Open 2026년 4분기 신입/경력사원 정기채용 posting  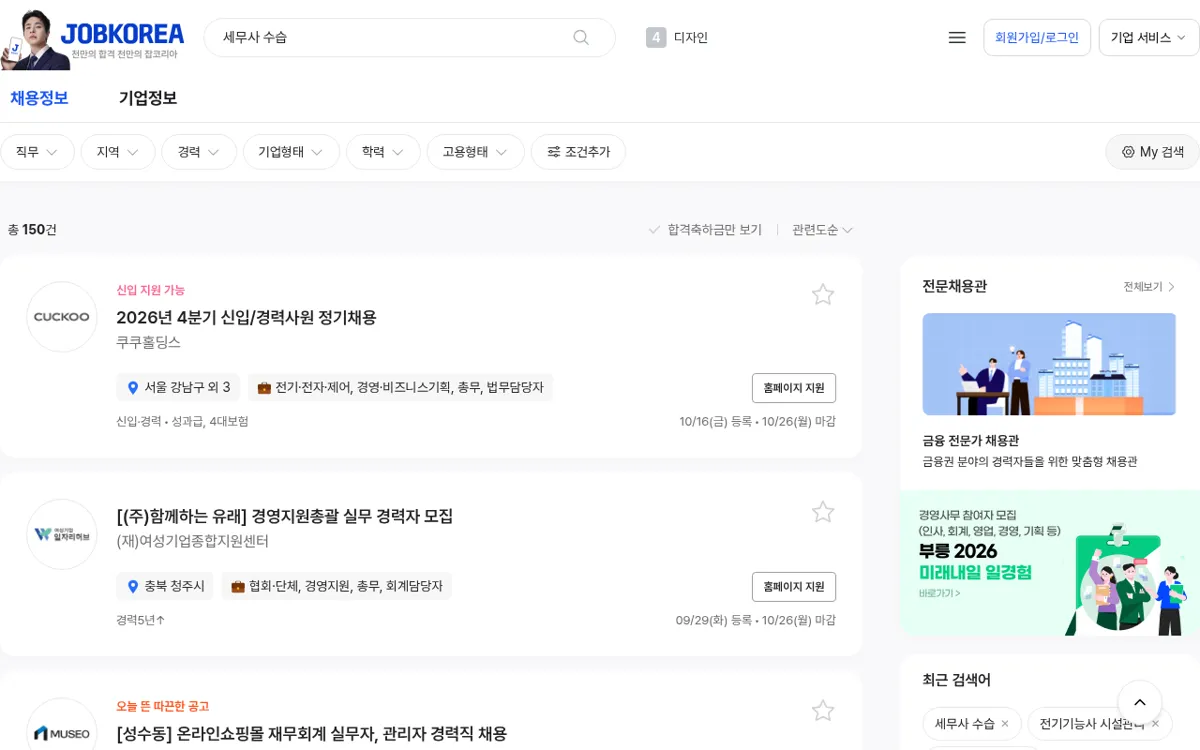(246, 318)
